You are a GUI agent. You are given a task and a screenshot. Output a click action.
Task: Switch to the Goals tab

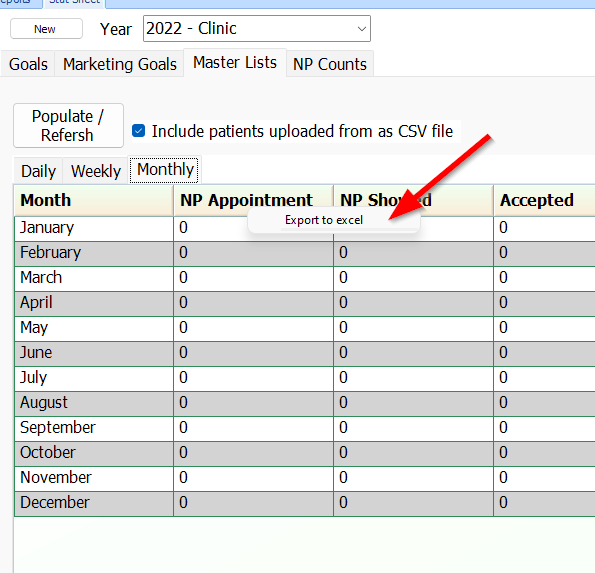coord(28,64)
